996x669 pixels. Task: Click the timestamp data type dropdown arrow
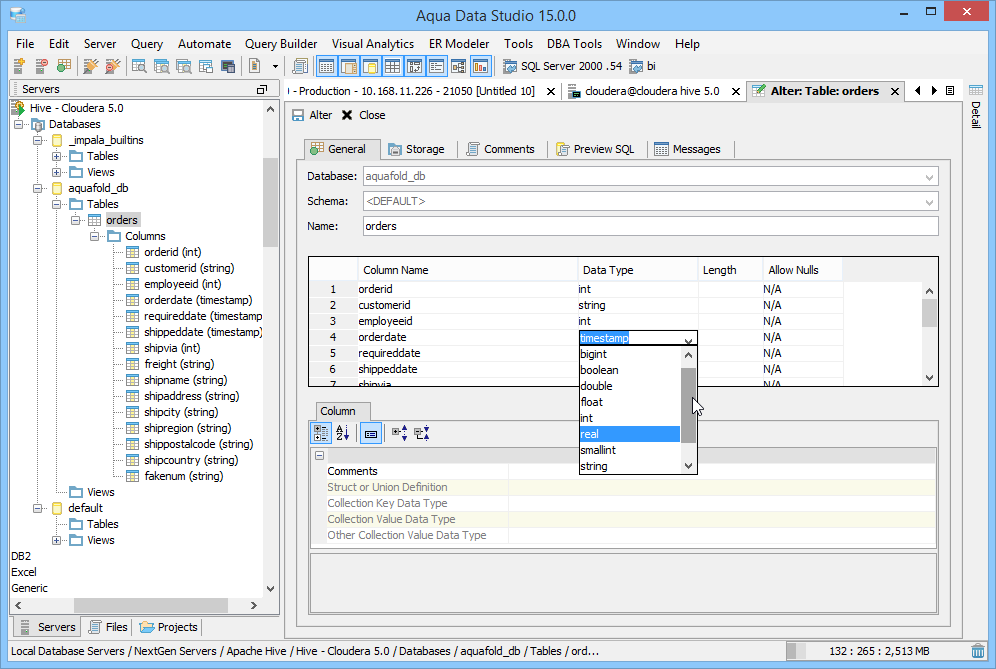point(688,339)
